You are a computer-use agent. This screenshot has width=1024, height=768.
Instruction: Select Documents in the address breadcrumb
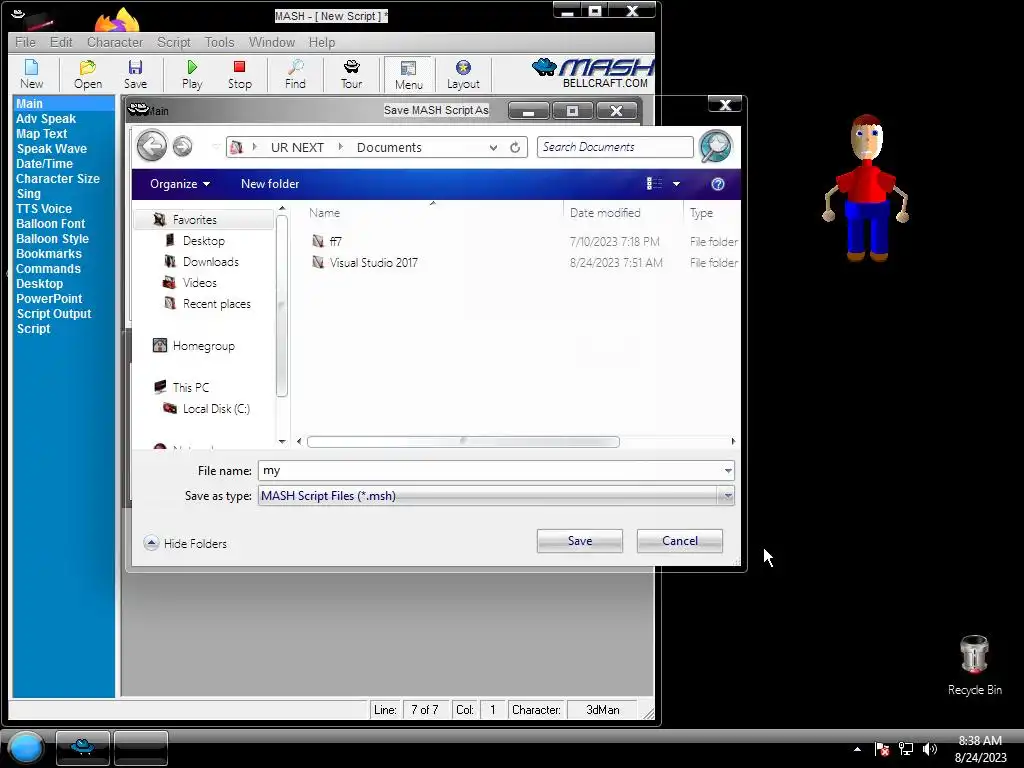point(389,148)
